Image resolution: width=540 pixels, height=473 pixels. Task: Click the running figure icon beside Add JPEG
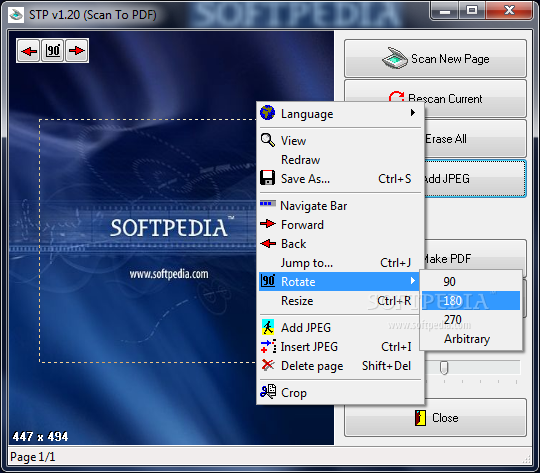pos(268,327)
